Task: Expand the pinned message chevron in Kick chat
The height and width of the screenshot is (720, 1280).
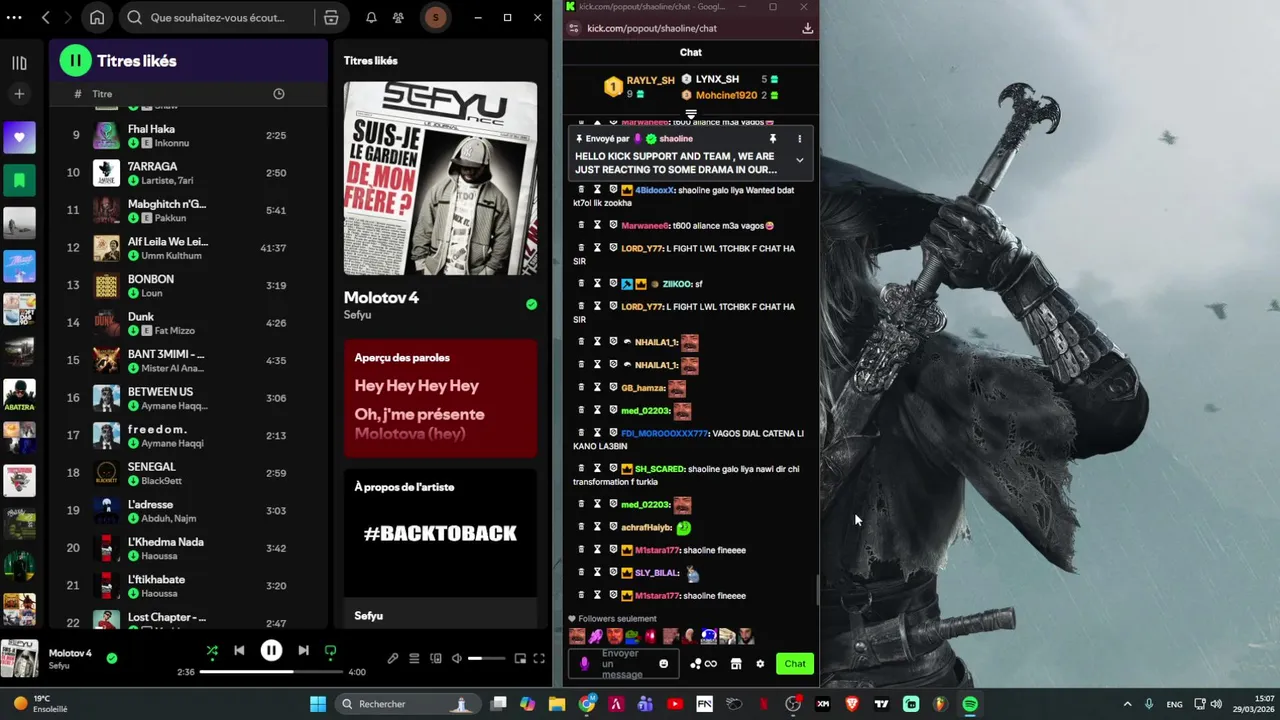Action: pyautogui.click(x=799, y=160)
